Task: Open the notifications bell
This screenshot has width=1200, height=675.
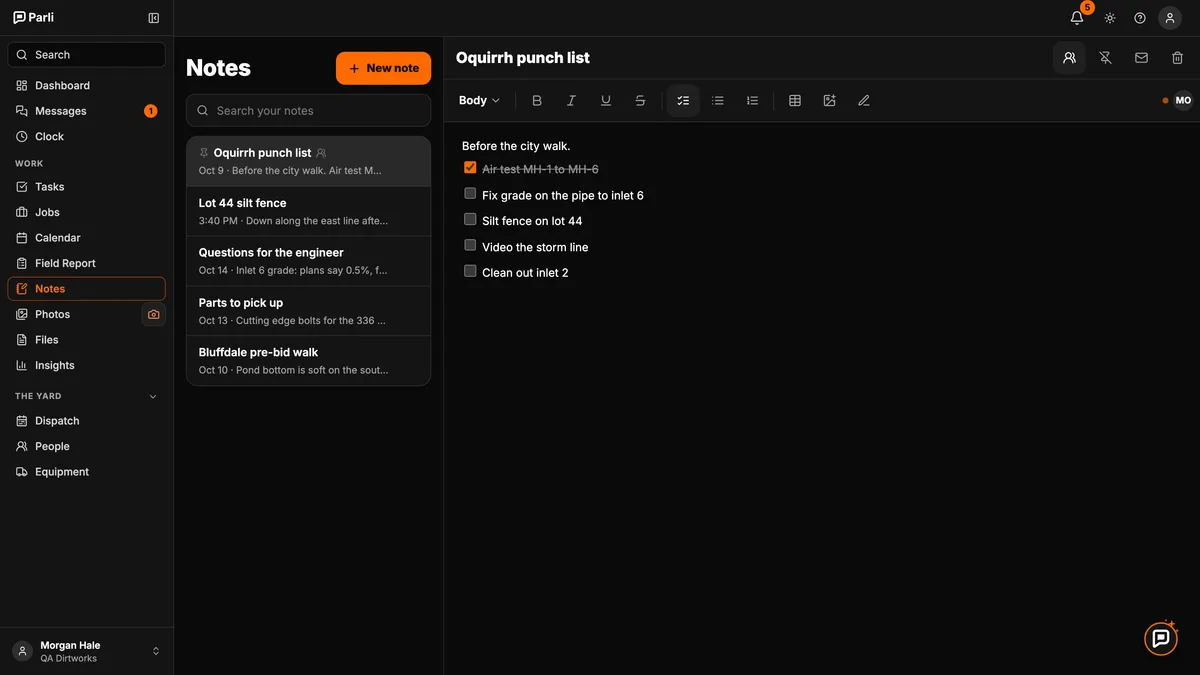Action: [1077, 18]
